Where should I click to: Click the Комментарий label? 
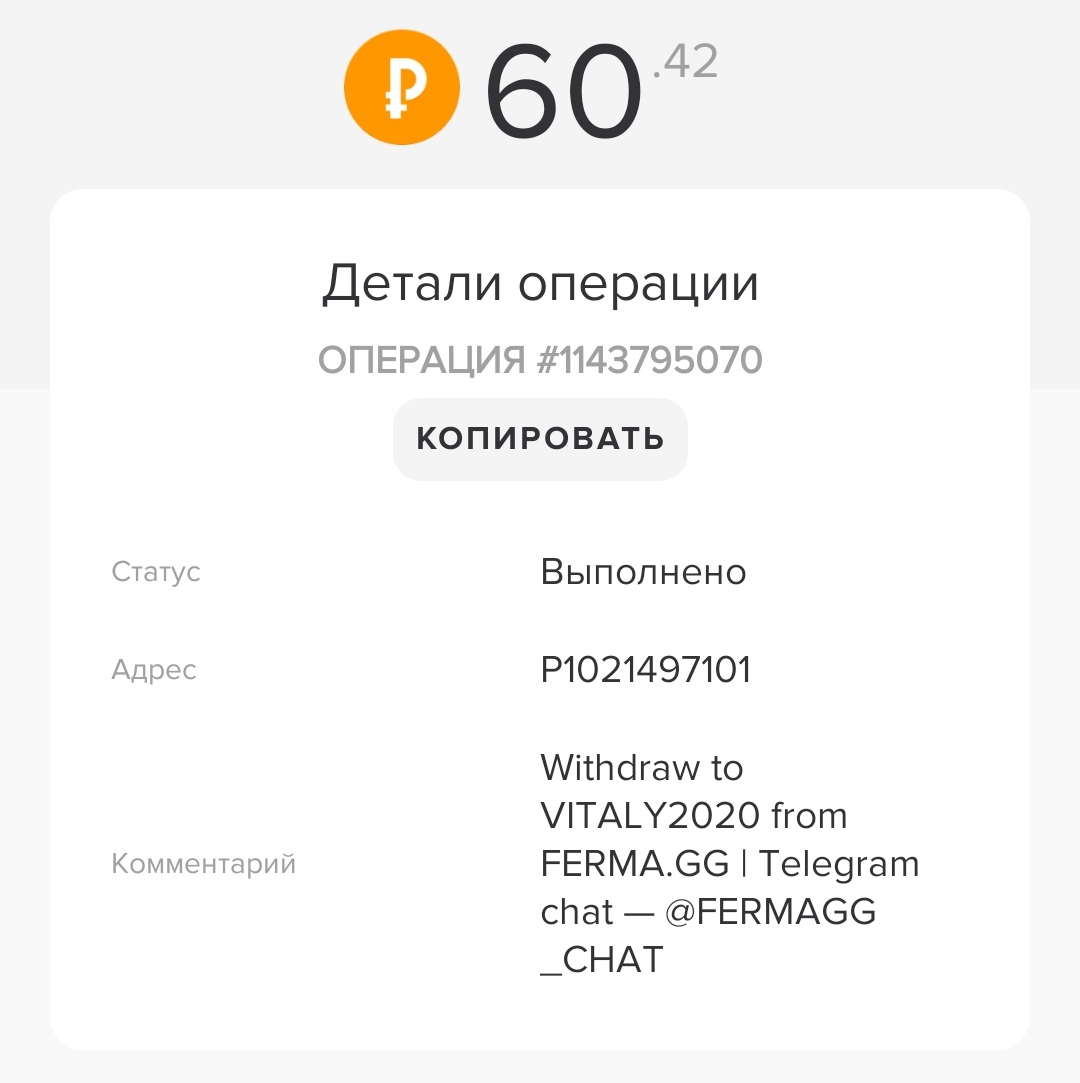point(203,863)
